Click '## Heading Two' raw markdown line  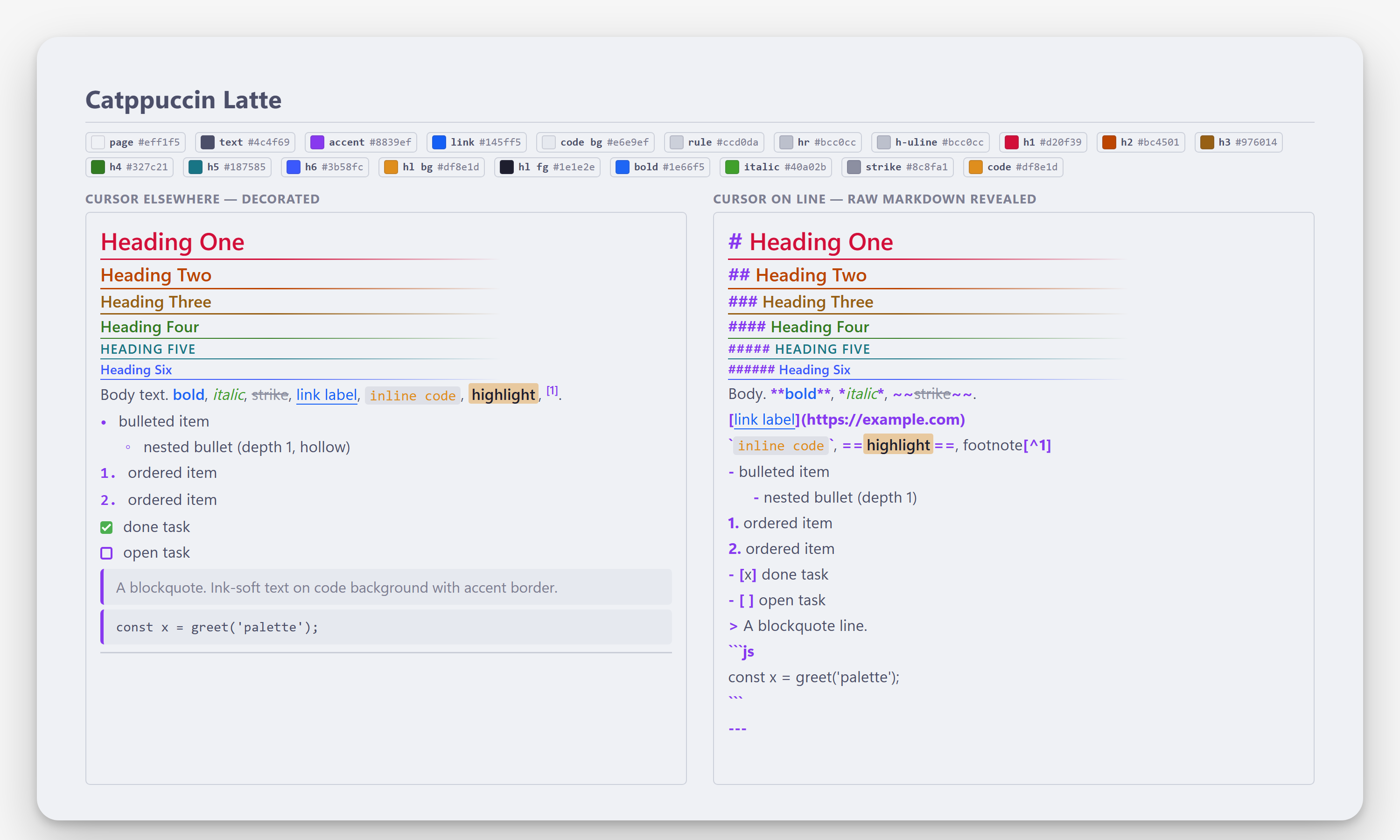(798, 275)
